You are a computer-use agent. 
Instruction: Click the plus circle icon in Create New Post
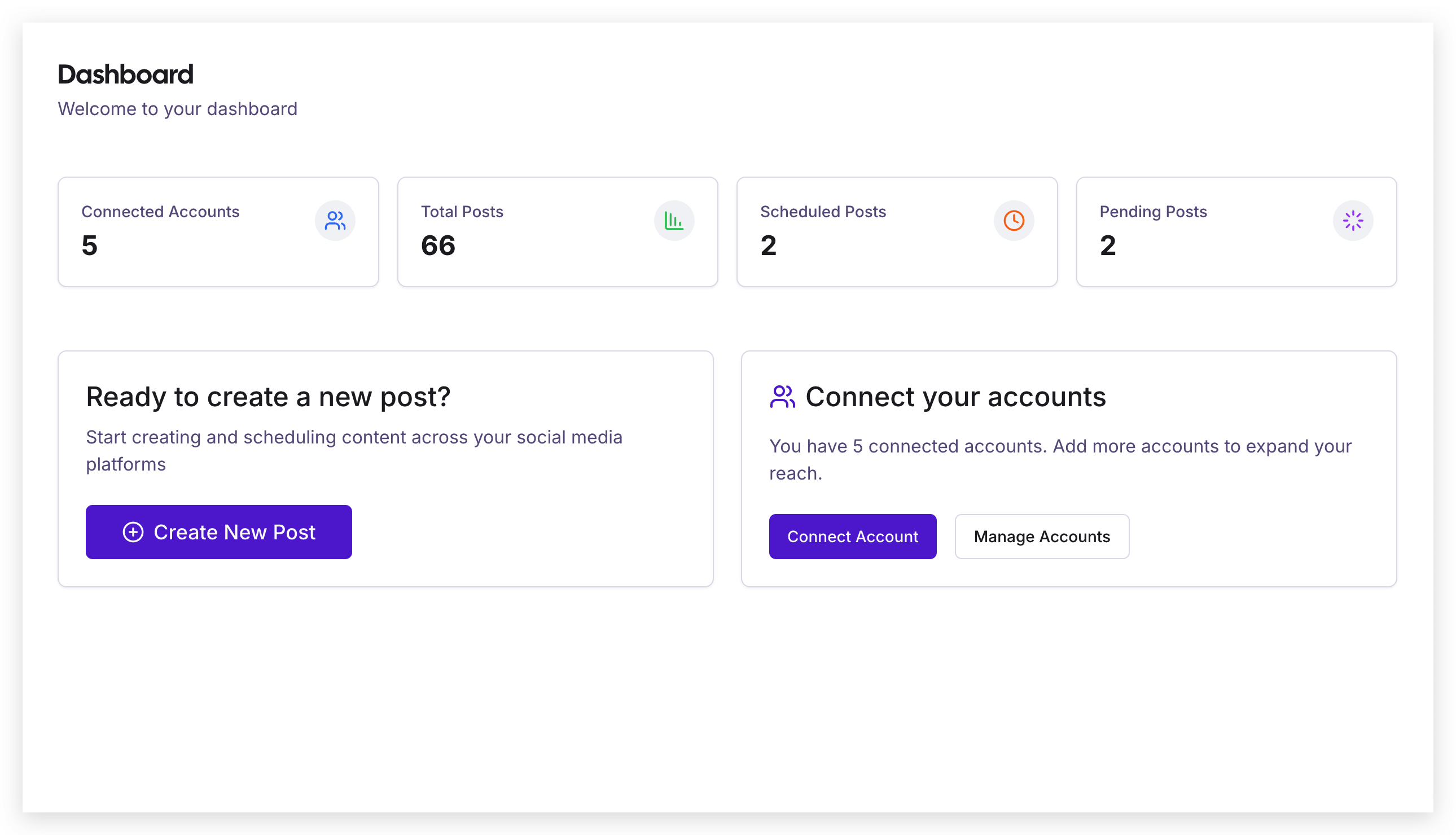pos(133,532)
